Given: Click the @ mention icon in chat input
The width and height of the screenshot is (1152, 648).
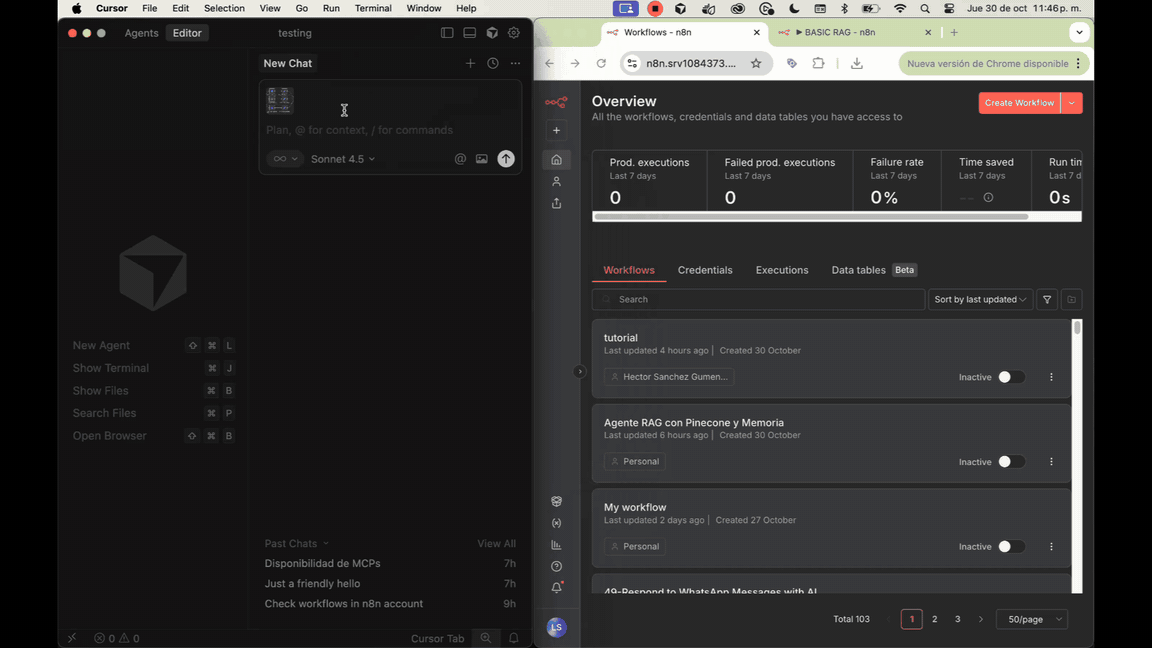Looking at the screenshot, I should [460, 158].
